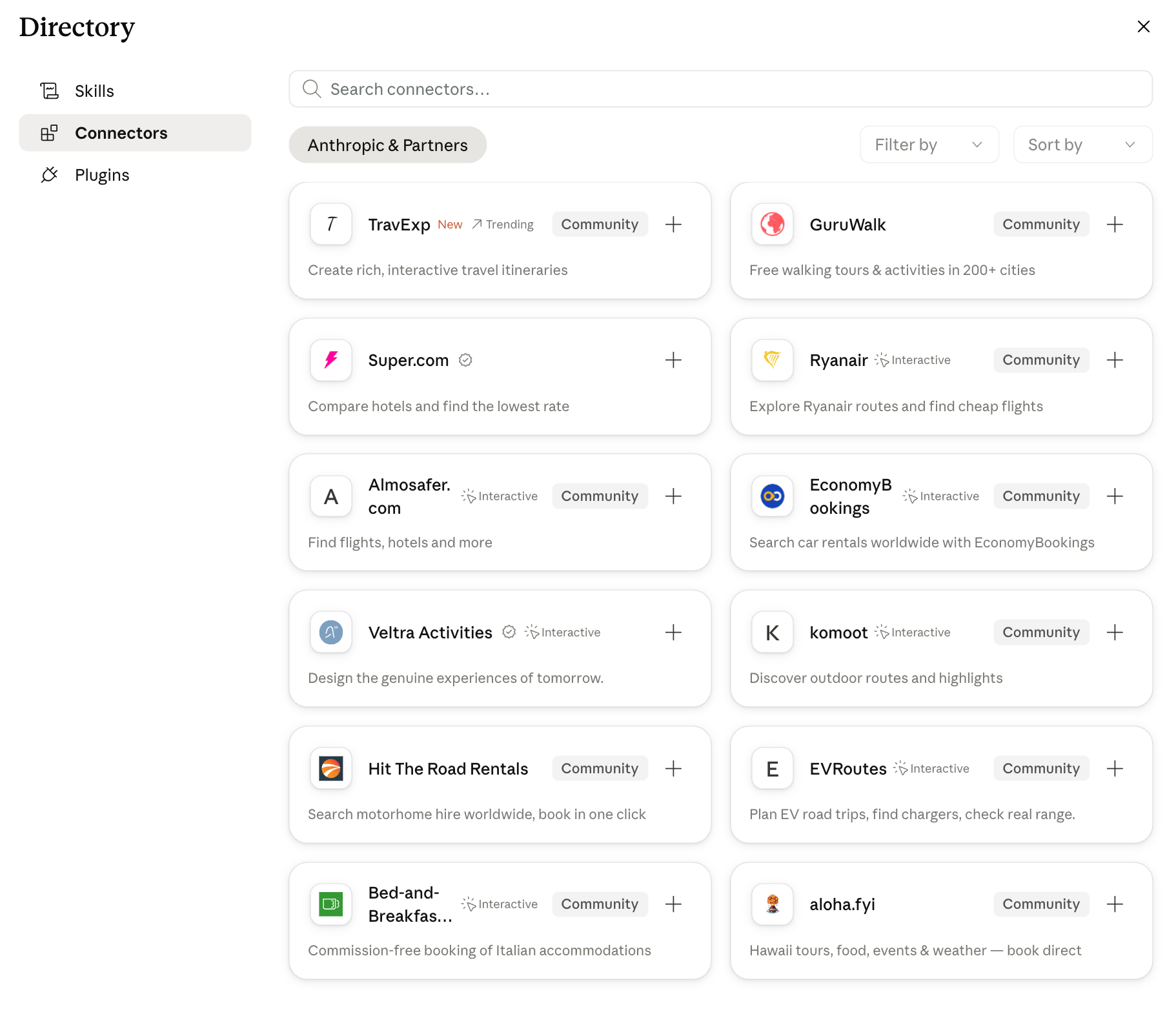Click 'Free walking tours & activities' description
This screenshot has width=1176, height=1016.
click(892, 270)
